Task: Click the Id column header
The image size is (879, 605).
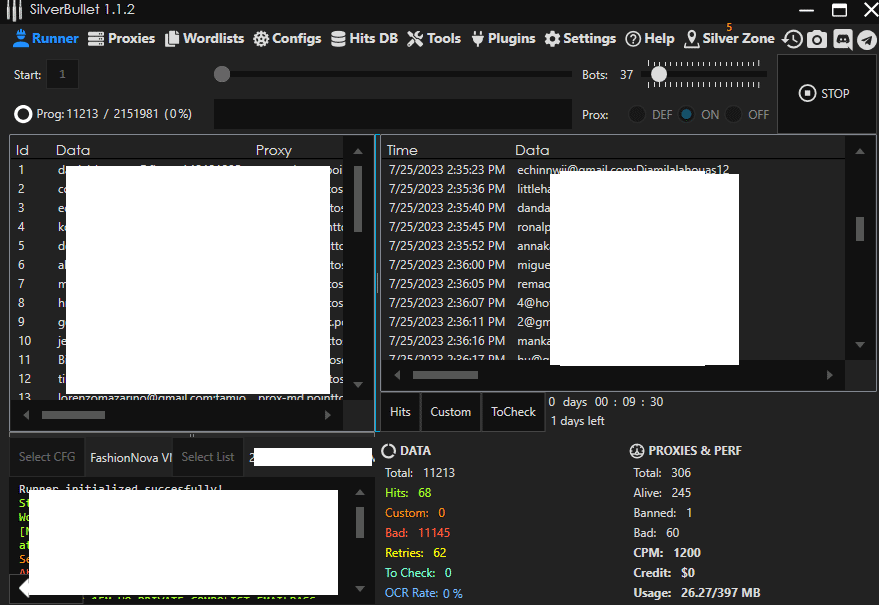Action: [x=22, y=150]
